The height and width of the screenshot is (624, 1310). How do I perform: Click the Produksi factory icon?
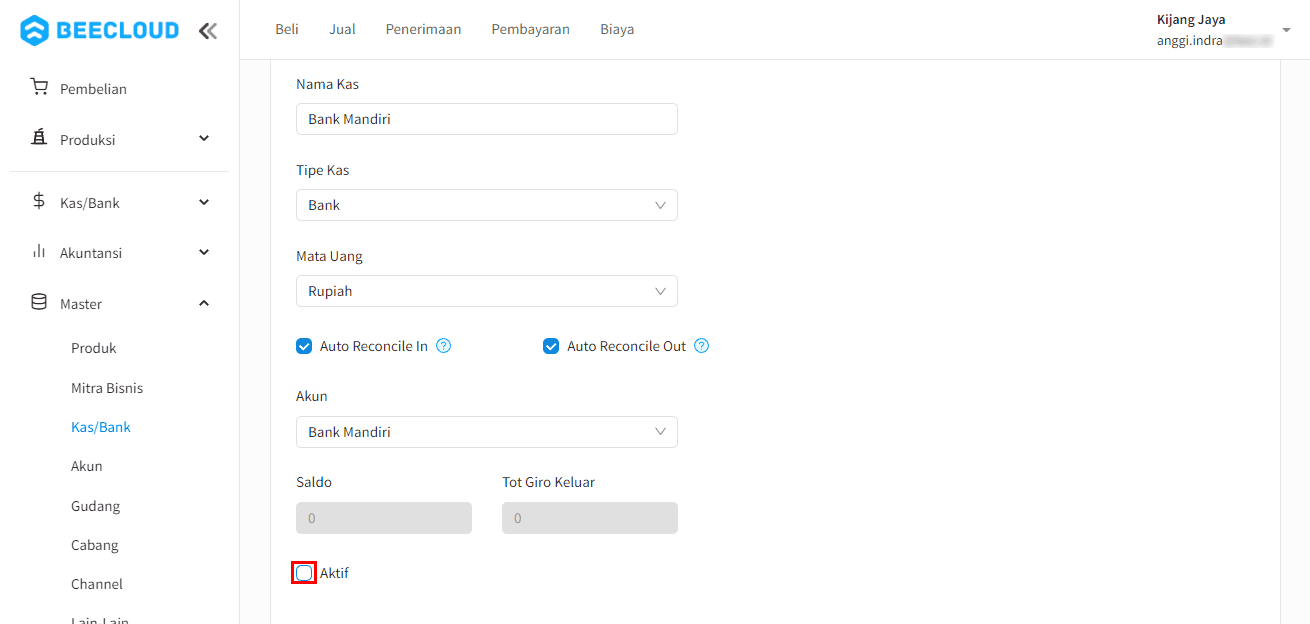[39, 138]
